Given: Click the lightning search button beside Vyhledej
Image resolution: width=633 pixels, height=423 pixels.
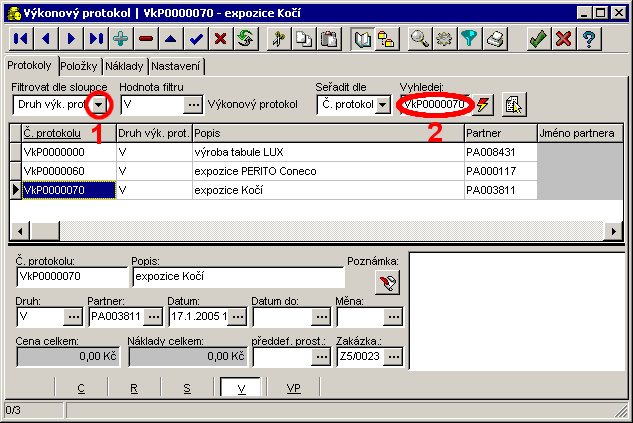Looking at the screenshot, I should [484, 104].
